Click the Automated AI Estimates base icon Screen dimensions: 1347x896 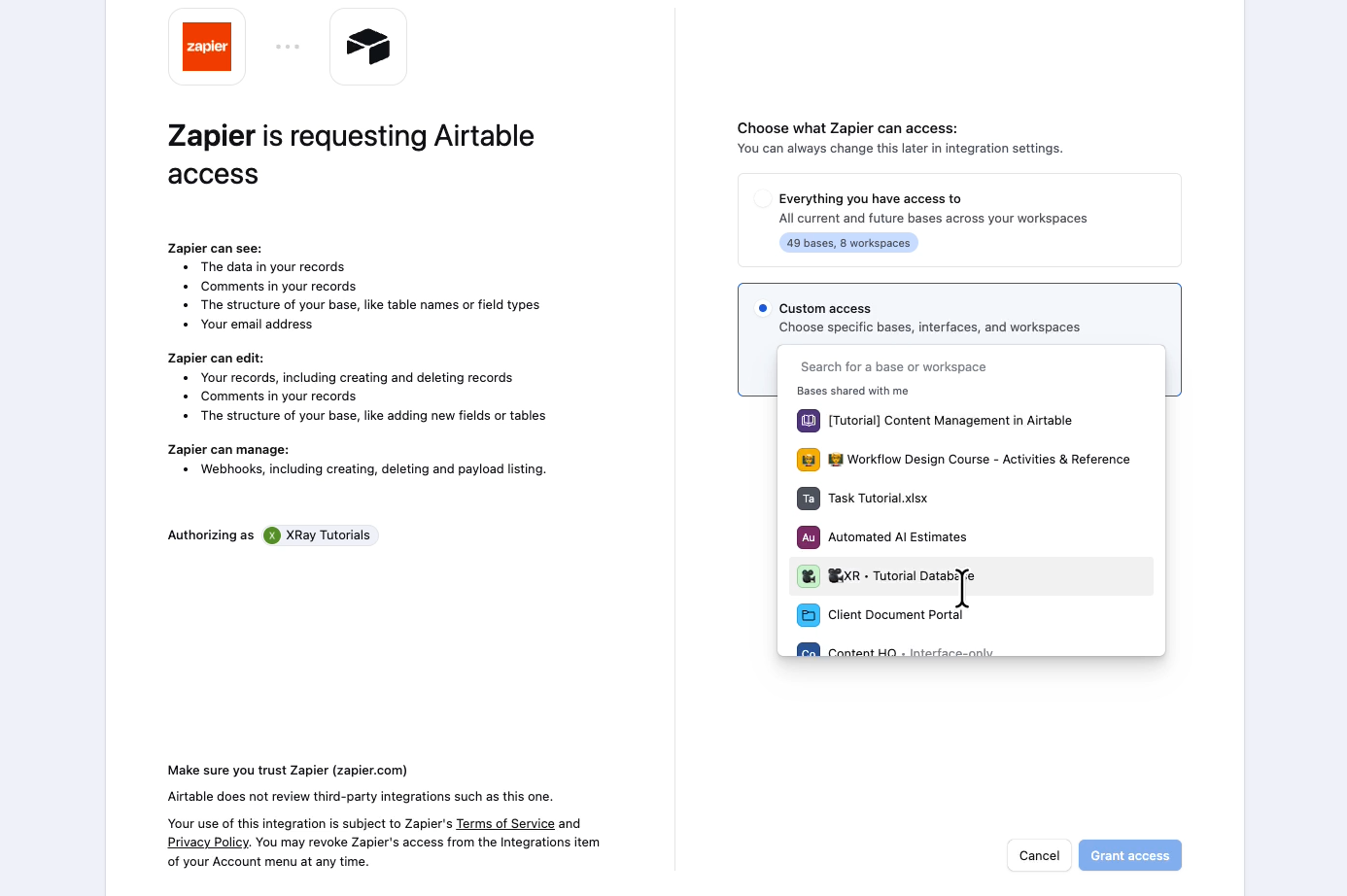[x=809, y=537]
